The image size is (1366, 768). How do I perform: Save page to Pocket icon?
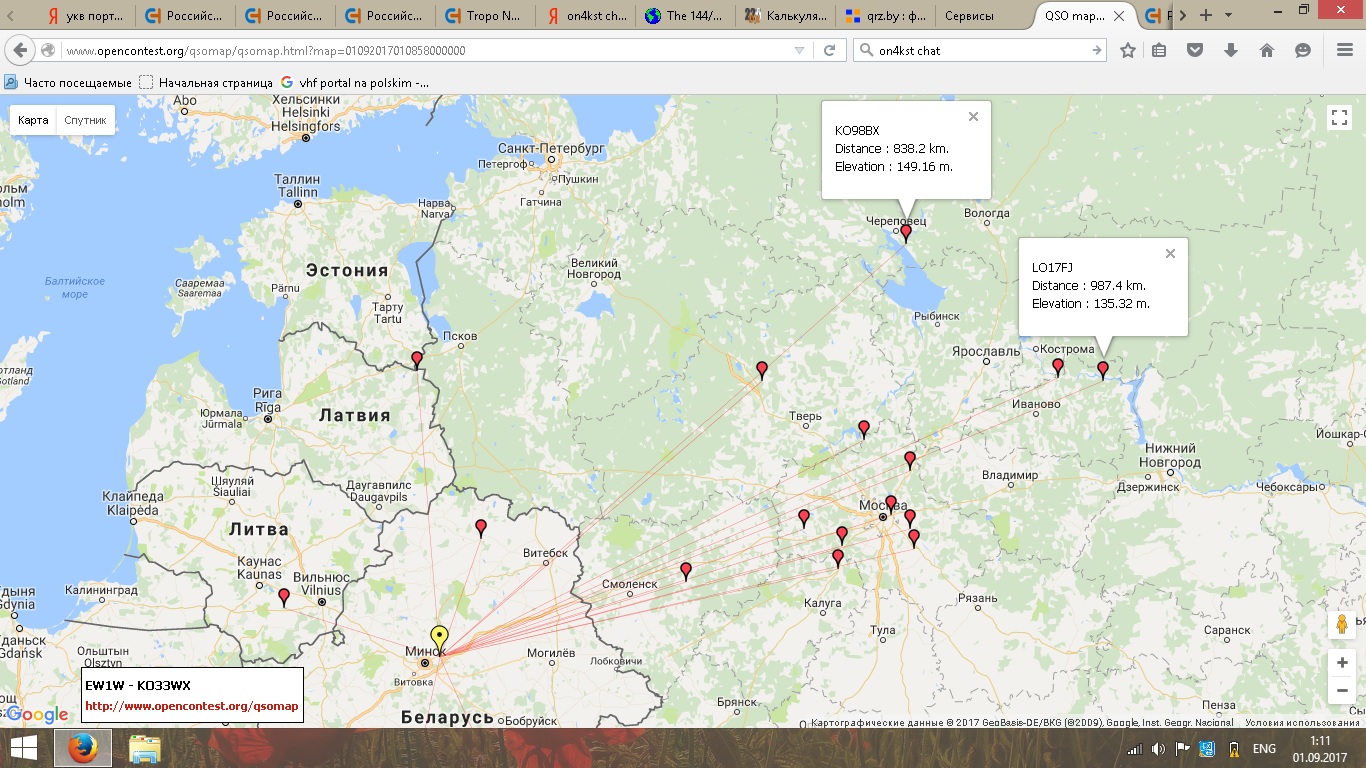(1195, 50)
